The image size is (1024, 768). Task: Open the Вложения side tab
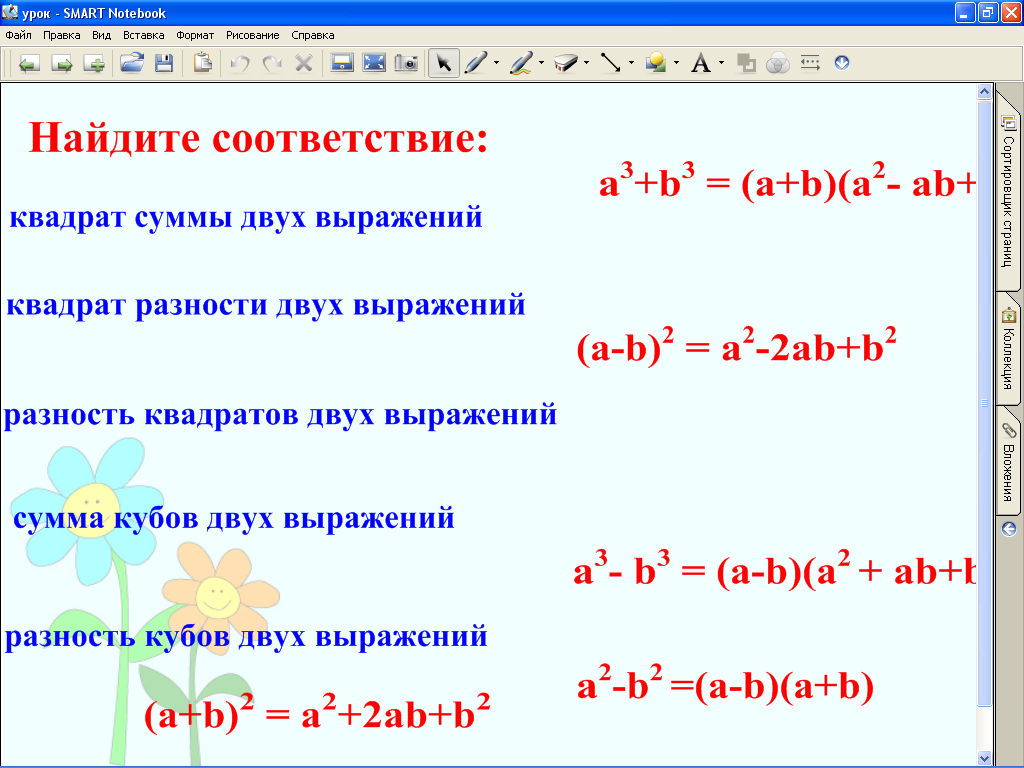point(1008,462)
